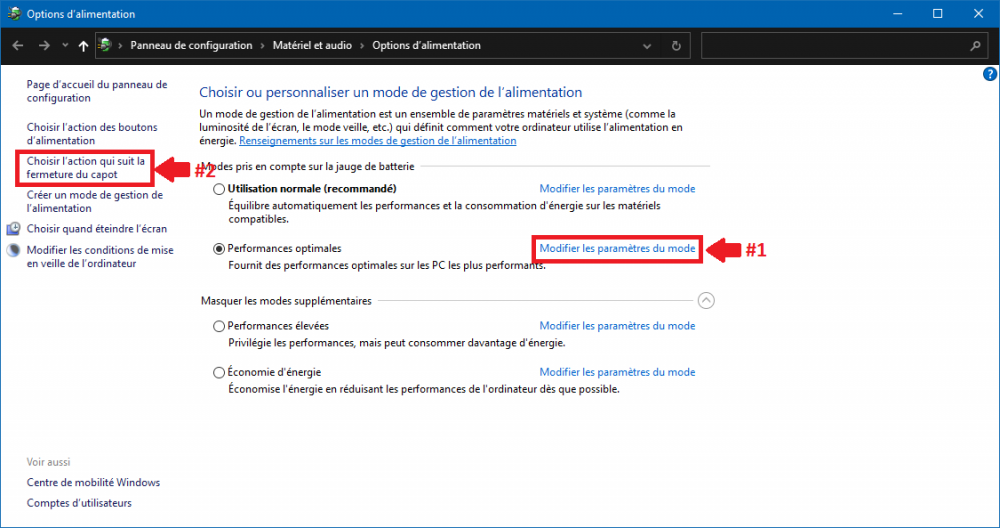Open Modifier les conditions de mise en veille

100,257
